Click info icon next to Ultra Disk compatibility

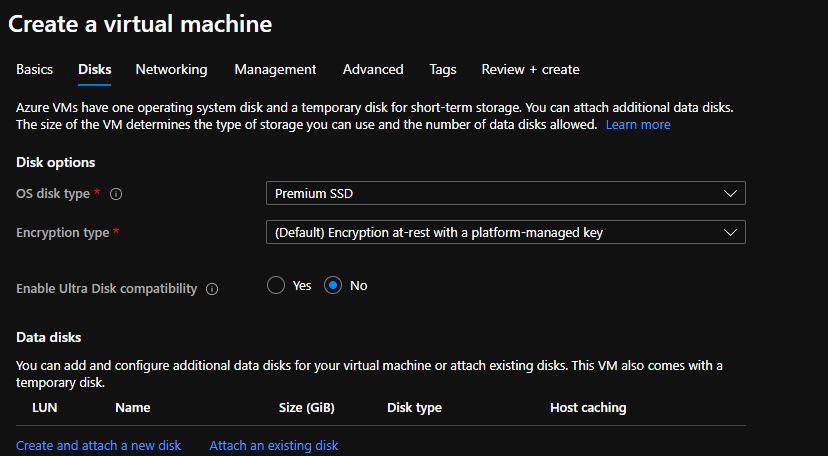(212, 289)
